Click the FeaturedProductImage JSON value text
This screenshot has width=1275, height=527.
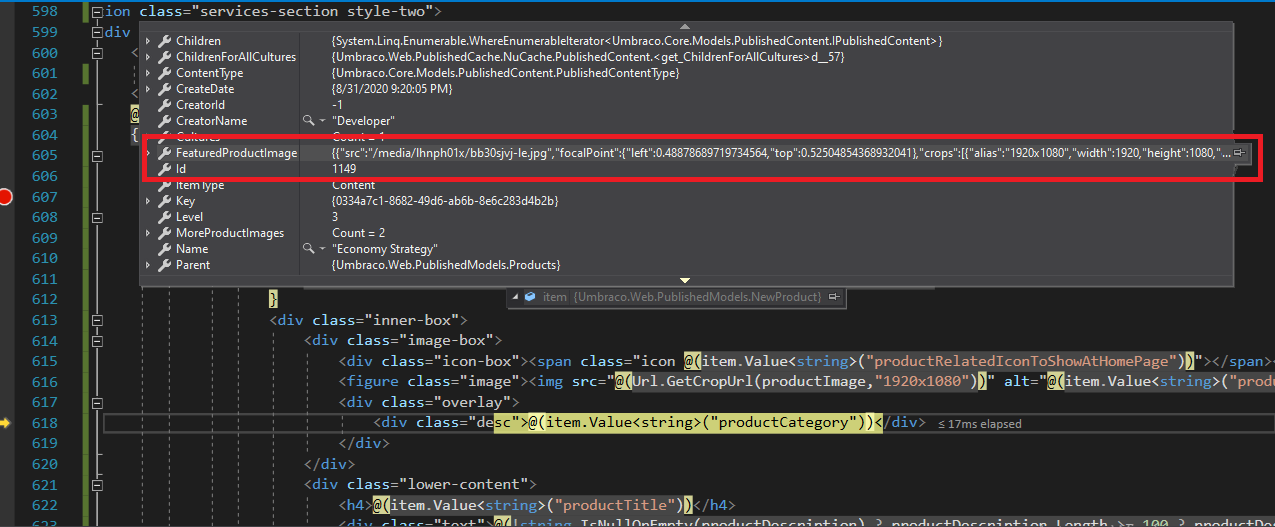[x=781, y=153]
